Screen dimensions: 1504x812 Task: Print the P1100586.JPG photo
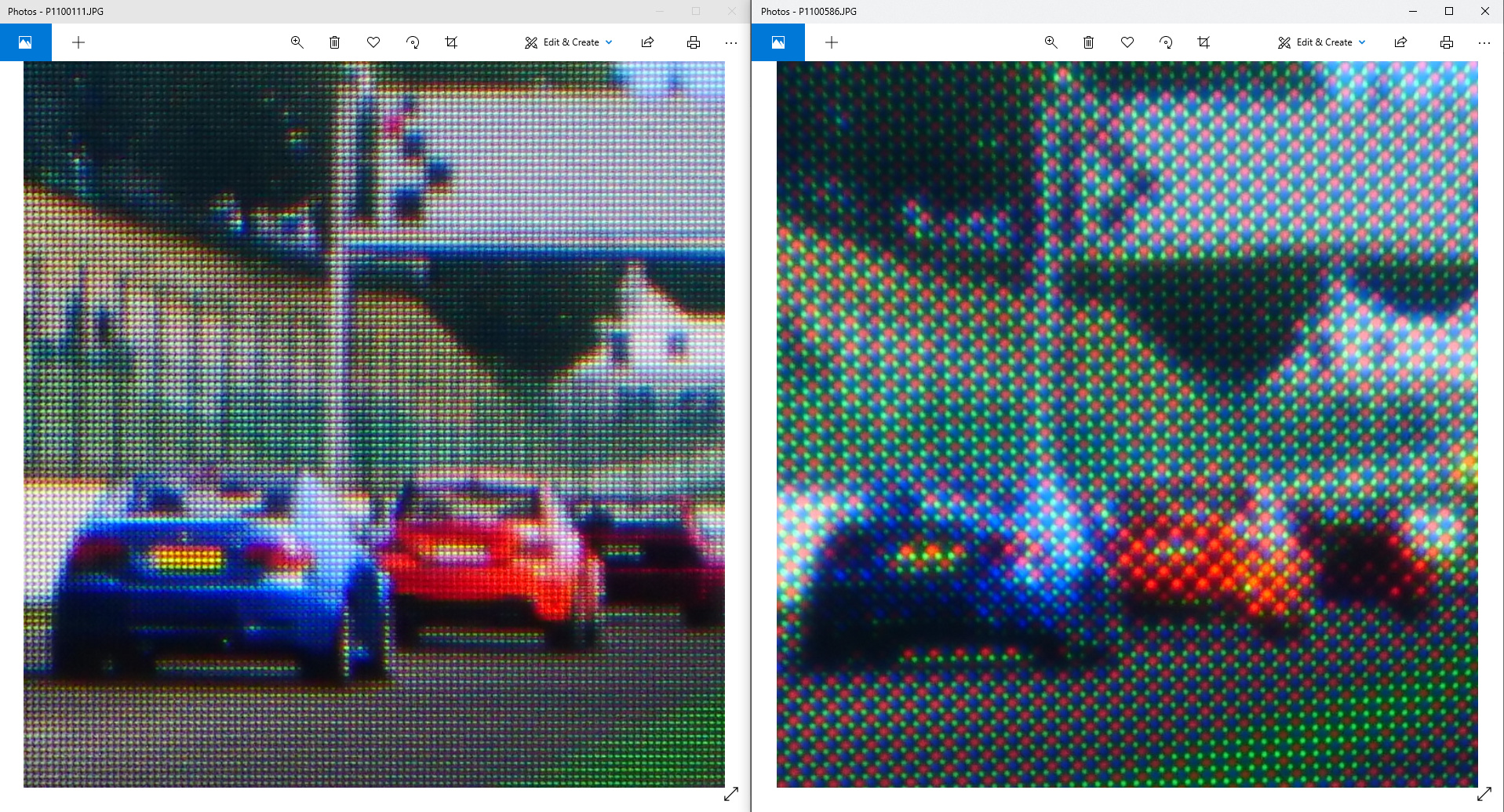coord(1447,42)
